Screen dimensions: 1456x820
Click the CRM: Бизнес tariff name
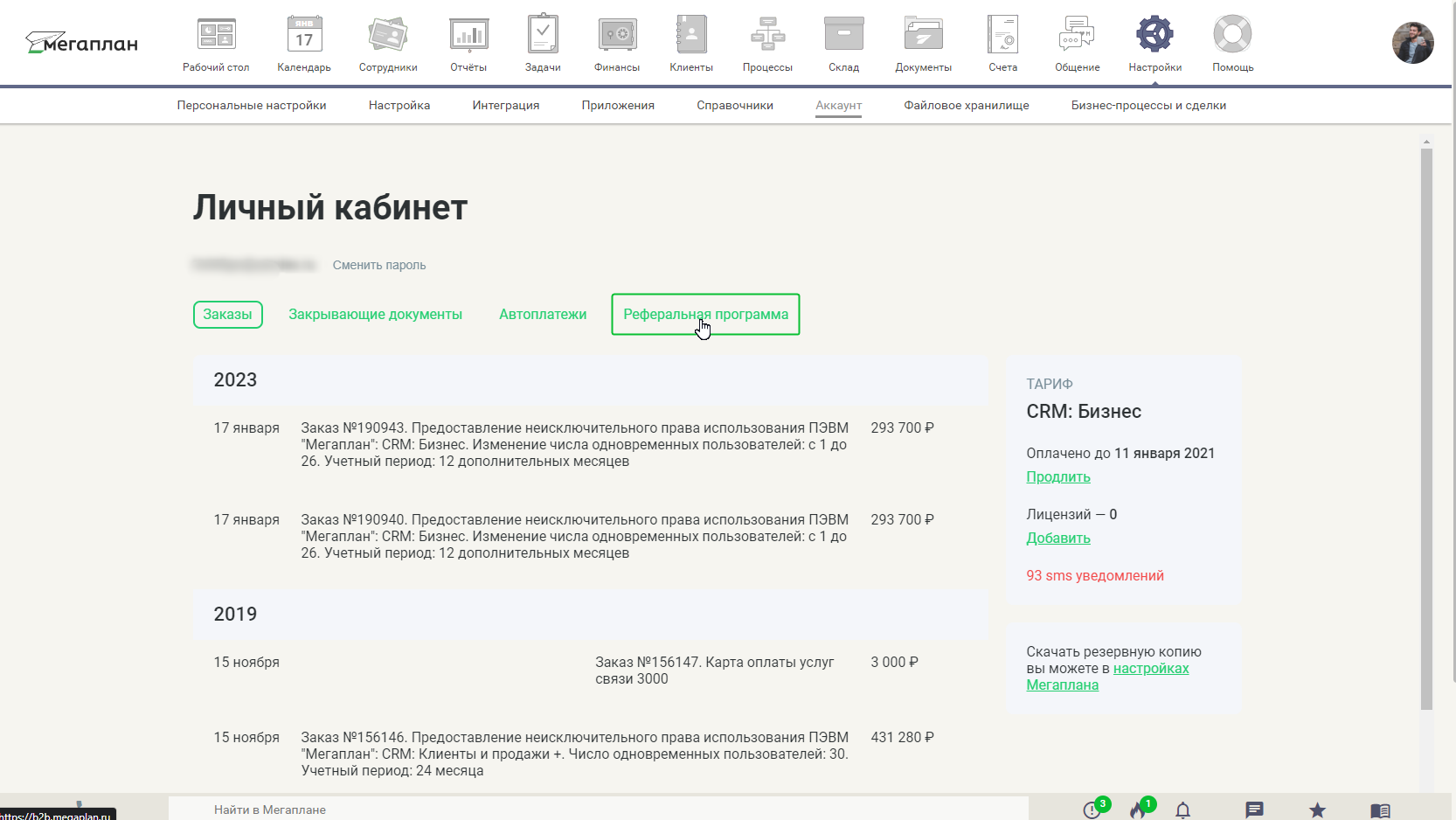(1084, 411)
